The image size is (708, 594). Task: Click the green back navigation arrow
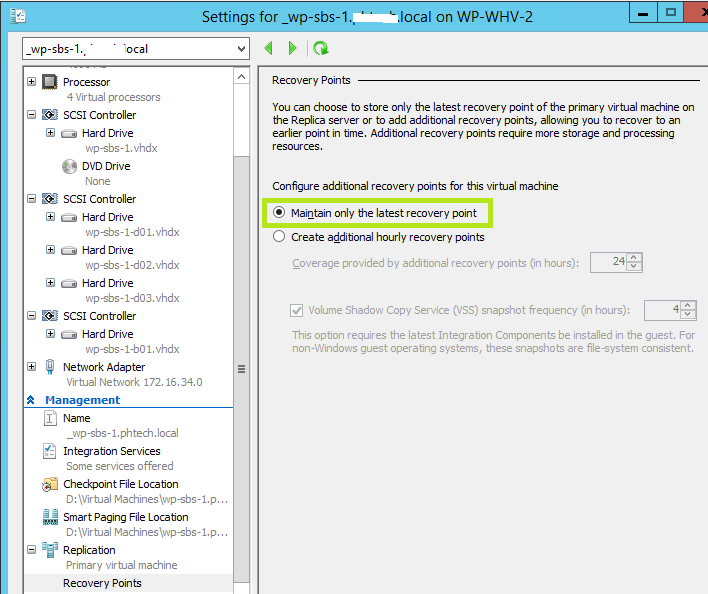[x=268, y=48]
